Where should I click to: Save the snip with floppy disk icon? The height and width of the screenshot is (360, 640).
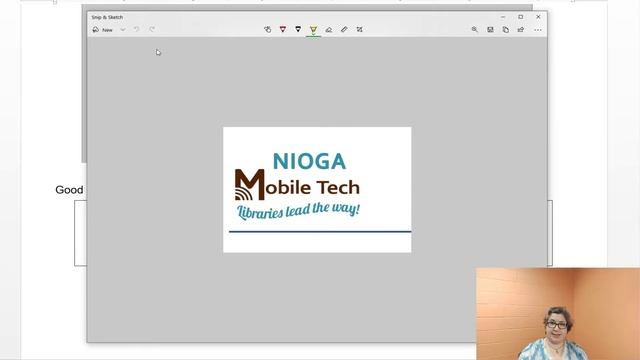point(490,29)
